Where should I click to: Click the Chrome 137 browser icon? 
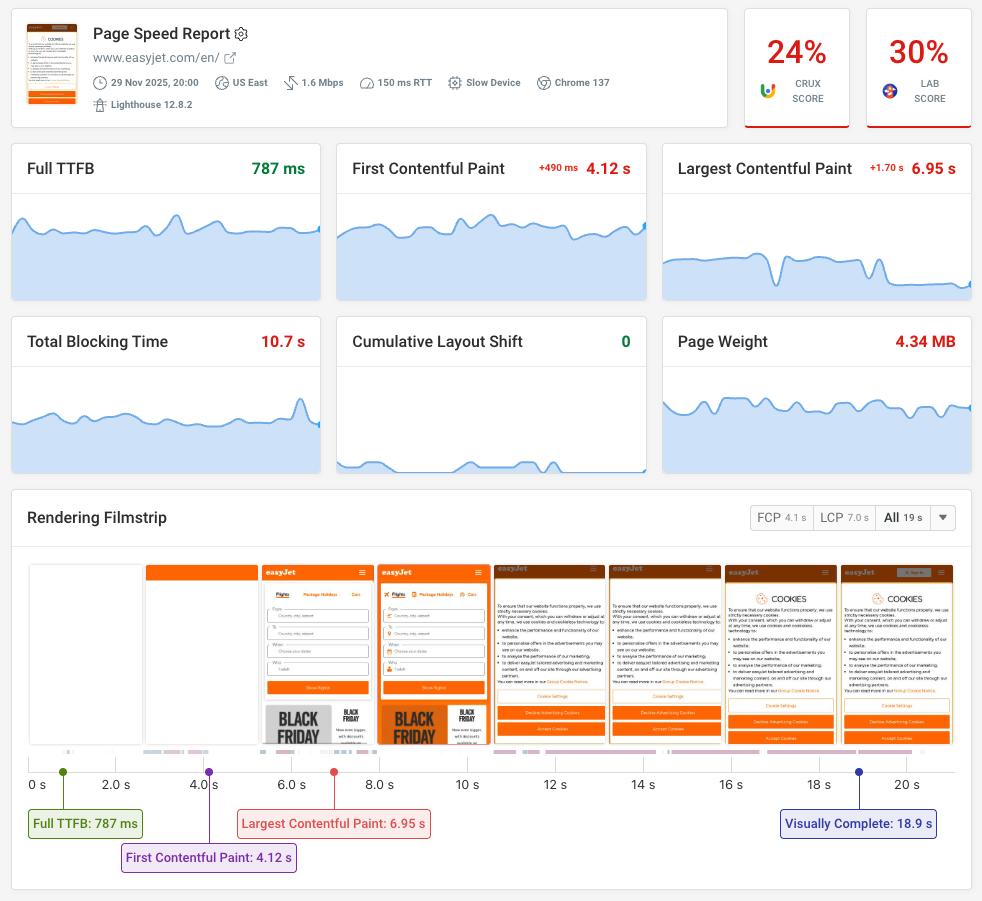(542, 83)
